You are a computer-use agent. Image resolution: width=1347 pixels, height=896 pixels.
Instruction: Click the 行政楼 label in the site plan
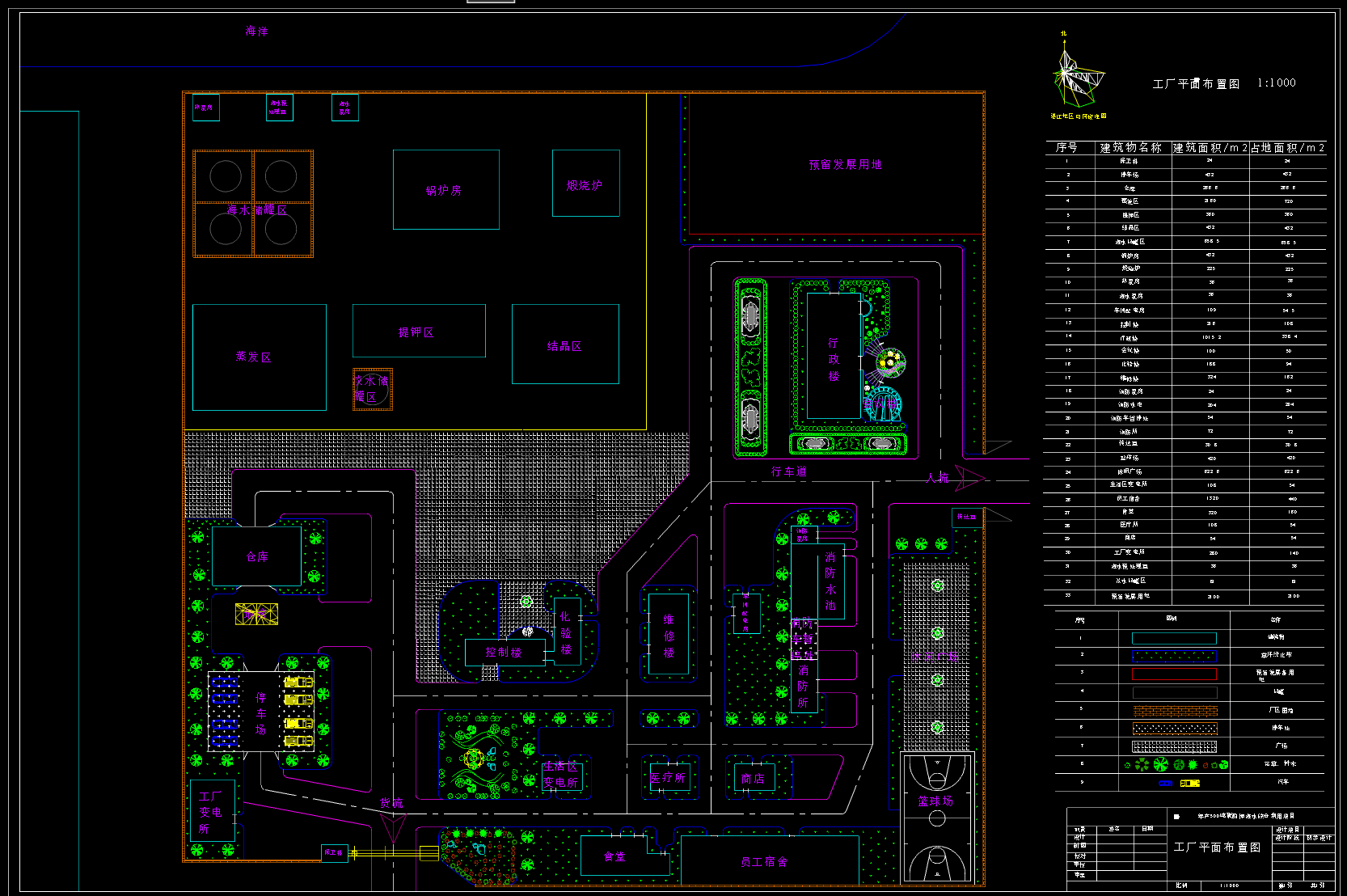click(834, 360)
